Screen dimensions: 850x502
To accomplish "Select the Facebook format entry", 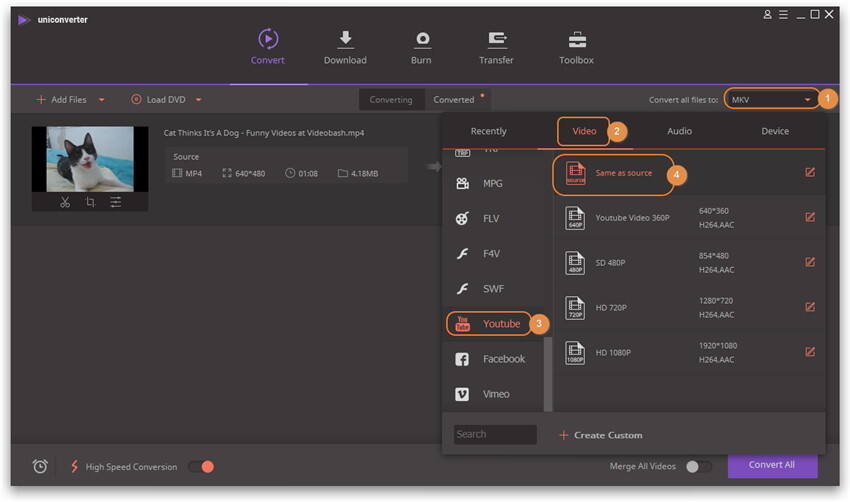I will tap(493, 359).
